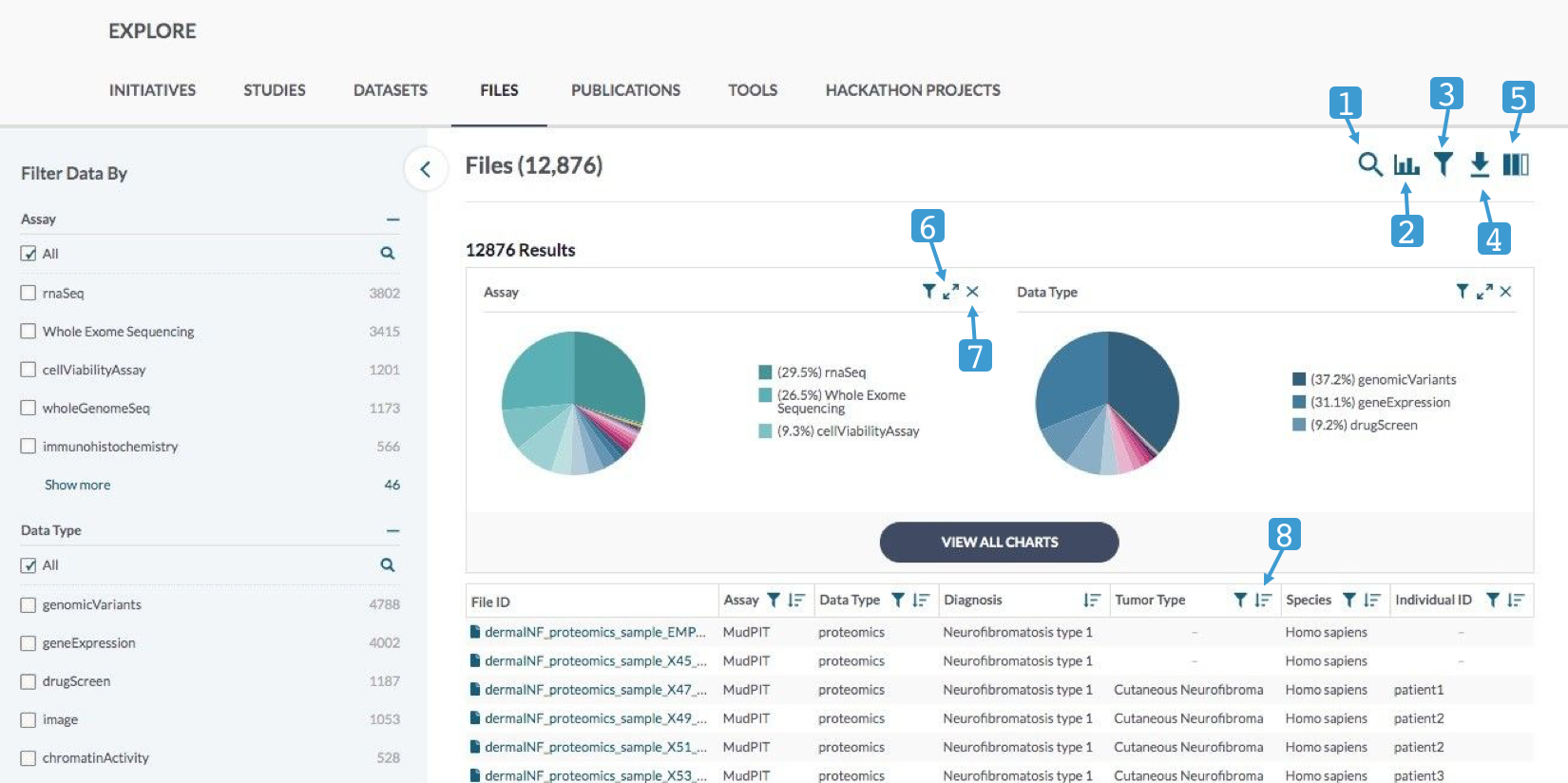Enable the Whole Exome Sequencing filter
This screenshot has height=783, width=1568.
tap(29, 332)
